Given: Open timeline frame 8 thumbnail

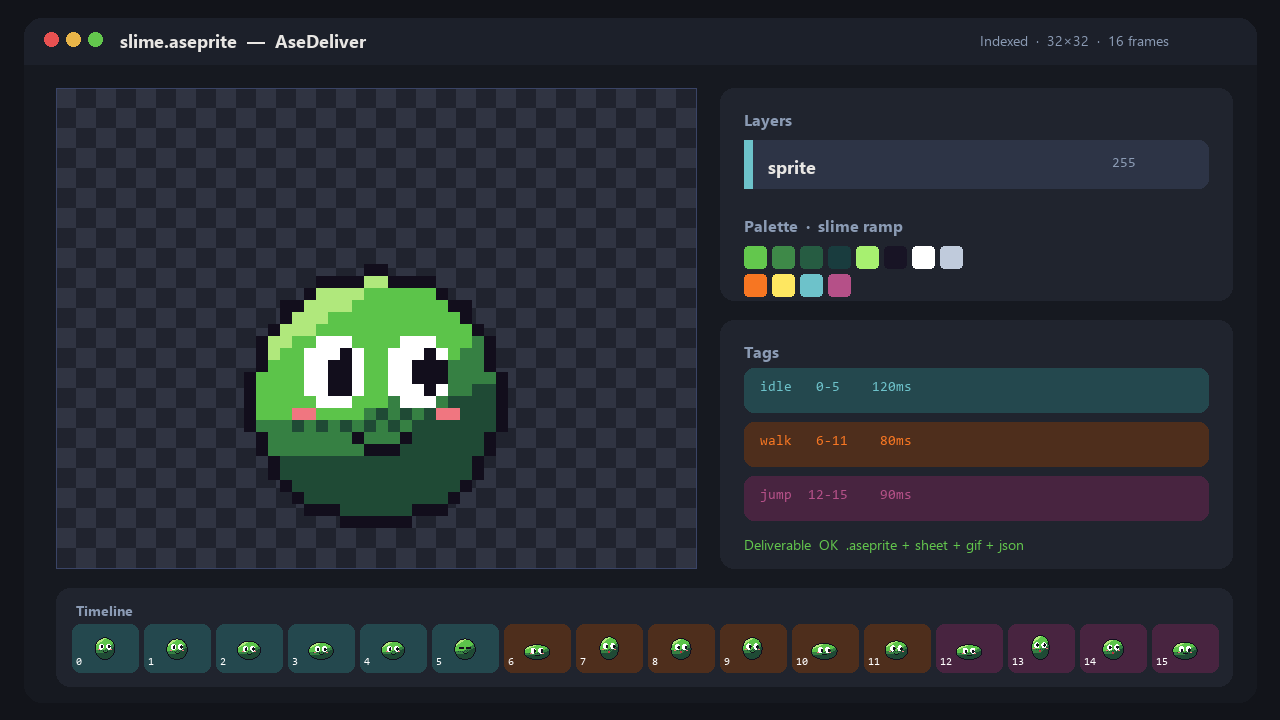Looking at the screenshot, I should pyautogui.click(x=681, y=649).
